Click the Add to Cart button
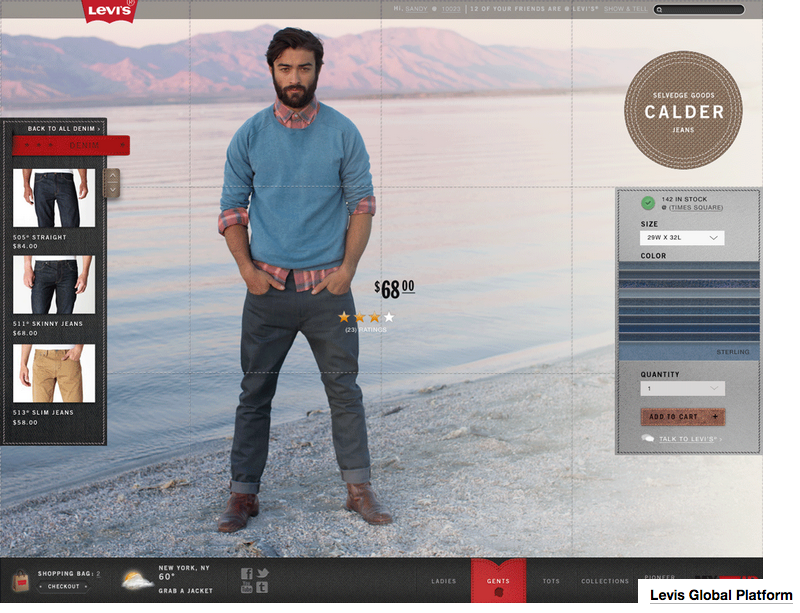Image resolution: width=800 pixels, height=613 pixels. click(683, 416)
